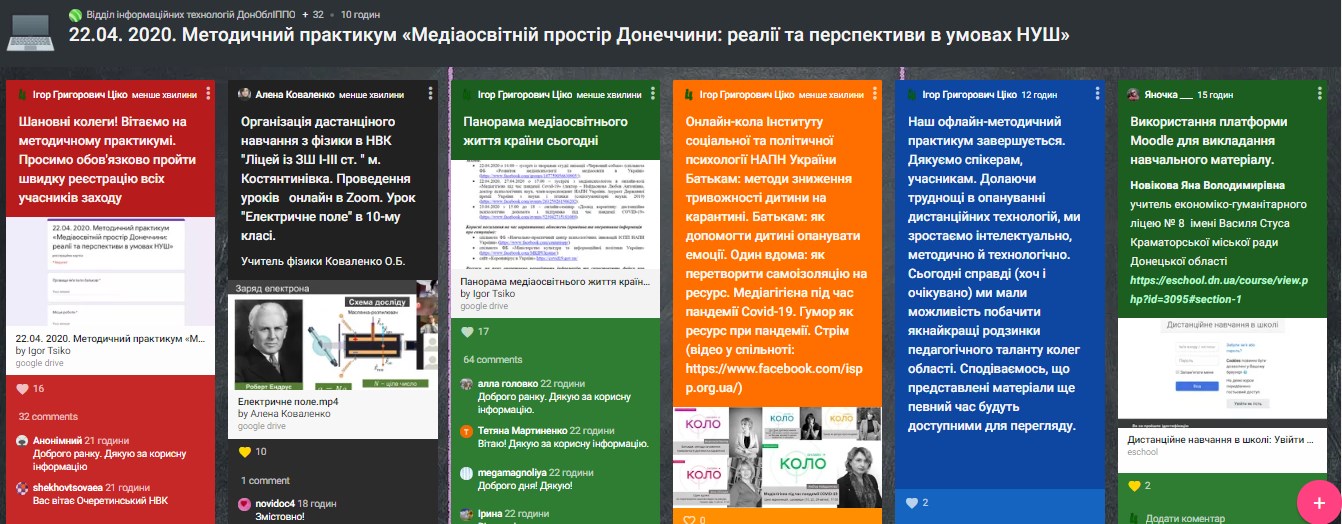1342x524 pixels.
Task: Click Додати коментар input field
Action: tap(1185, 518)
